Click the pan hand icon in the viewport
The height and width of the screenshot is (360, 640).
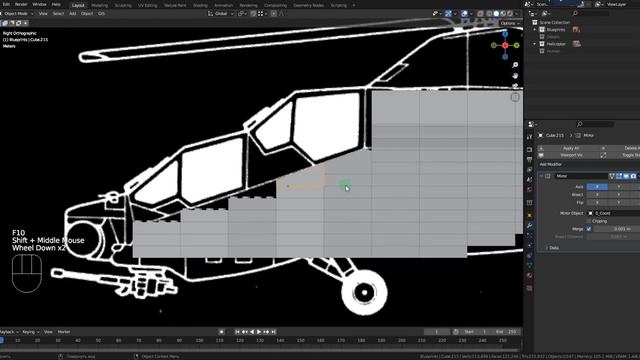tap(515, 76)
